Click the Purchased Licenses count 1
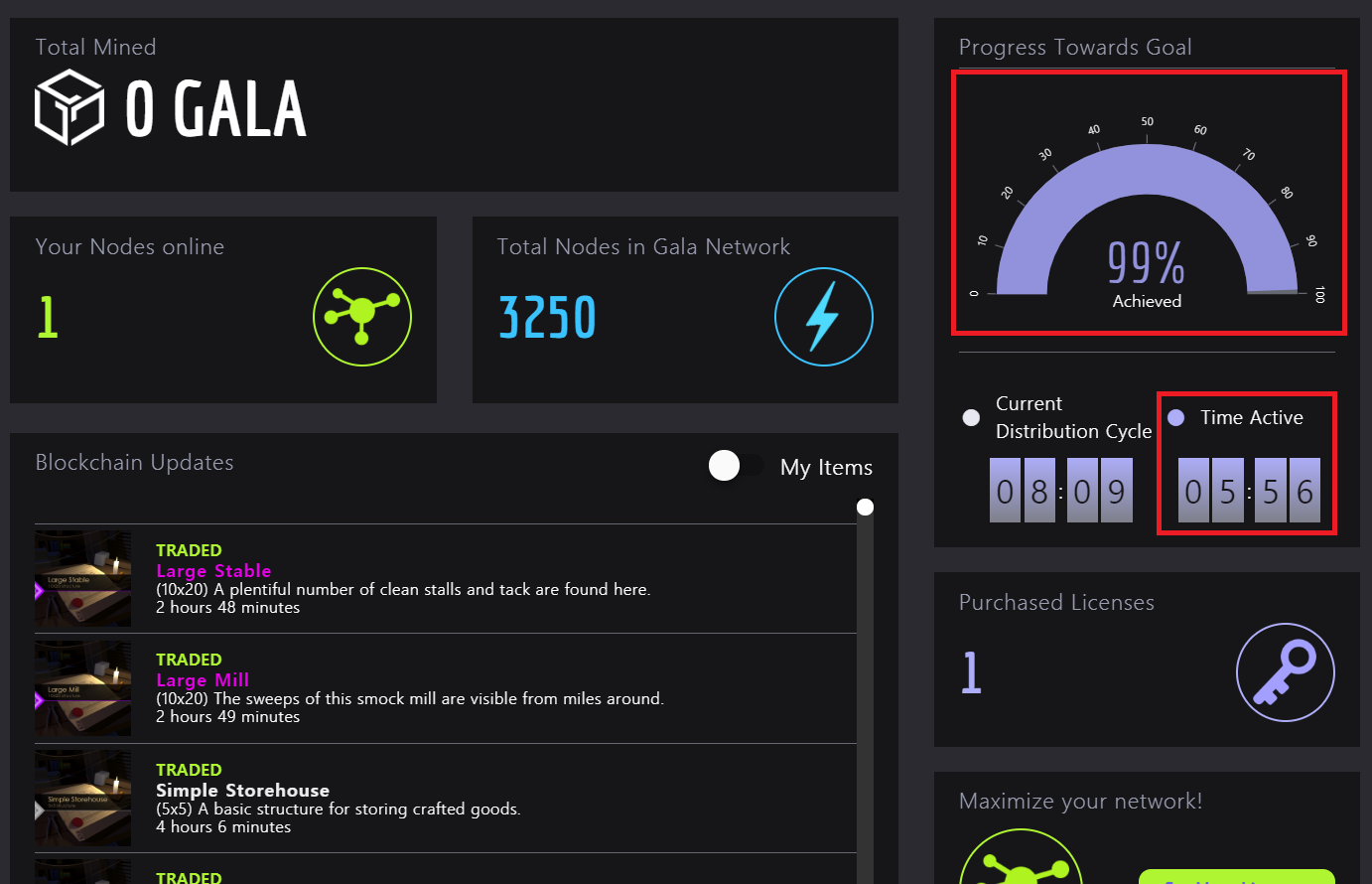The width and height of the screenshot is (1372, 884). click(971, 672)
